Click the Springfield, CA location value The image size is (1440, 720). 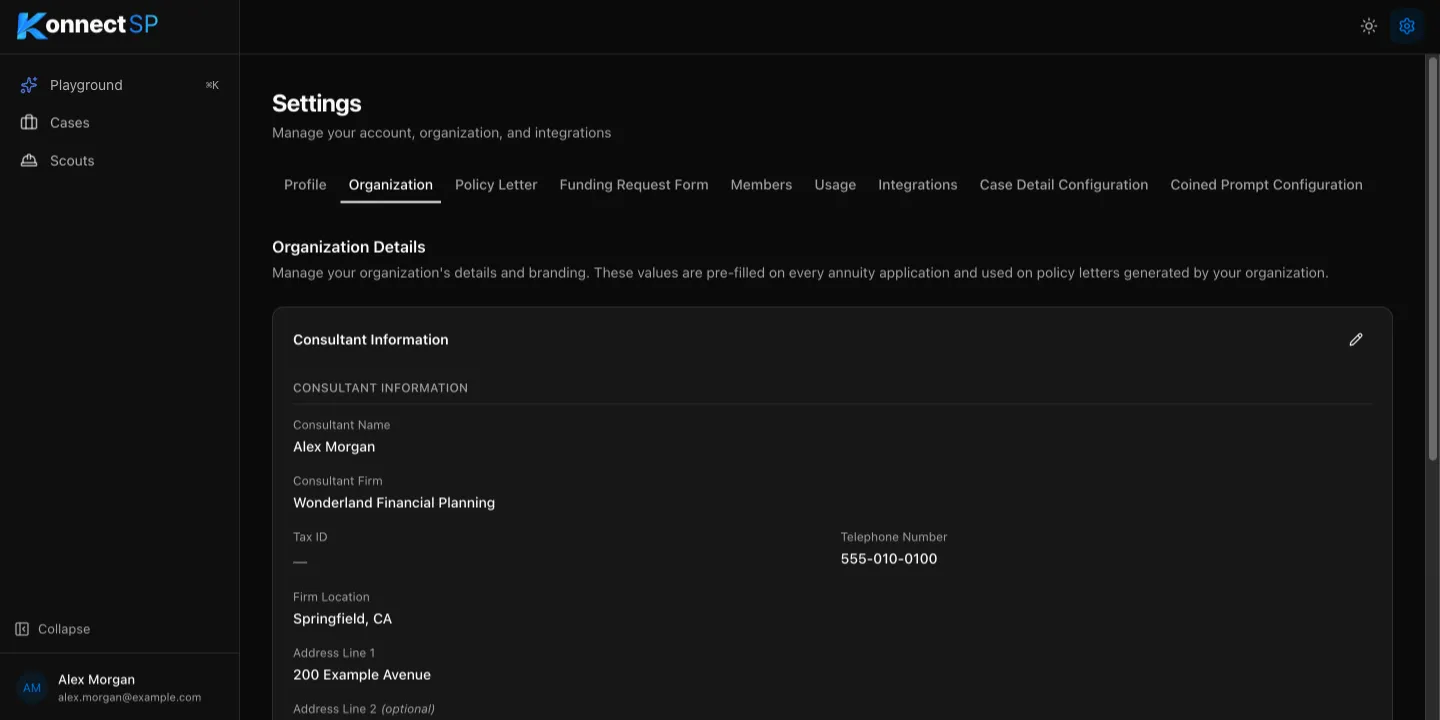tap(342, 619)
